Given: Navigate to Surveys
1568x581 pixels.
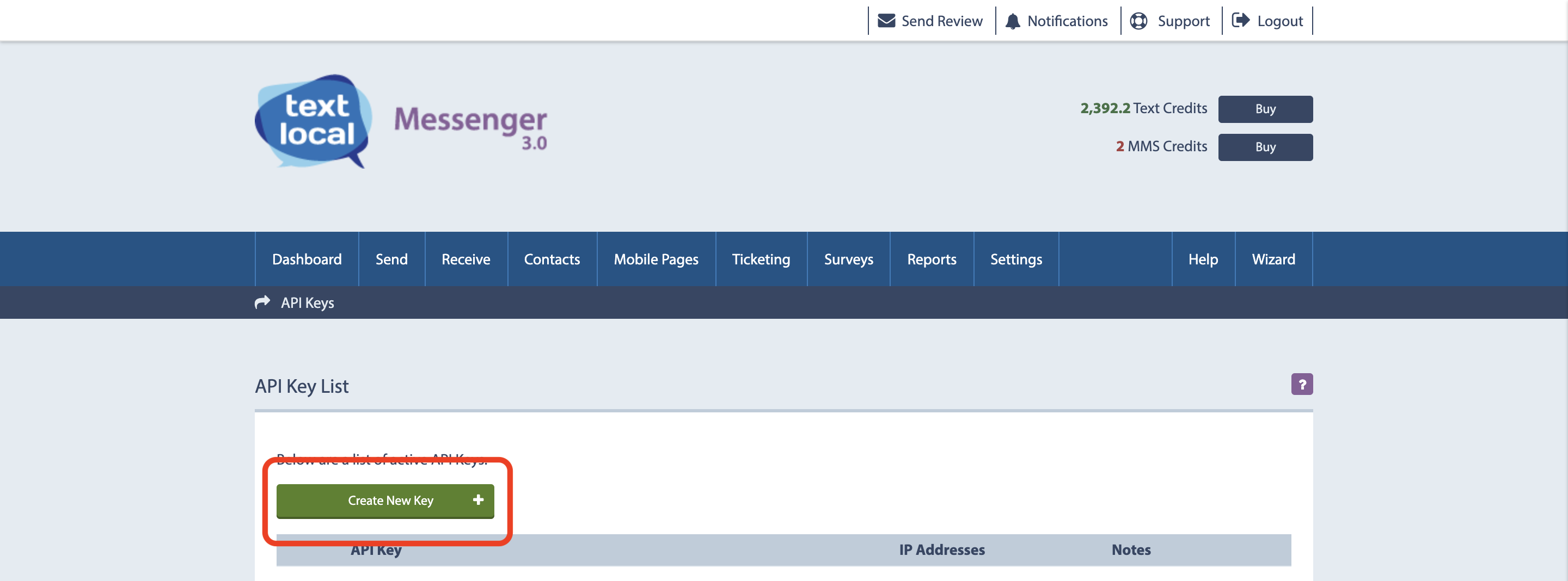Looking at the screenshot, I should (x=849, y=258).
